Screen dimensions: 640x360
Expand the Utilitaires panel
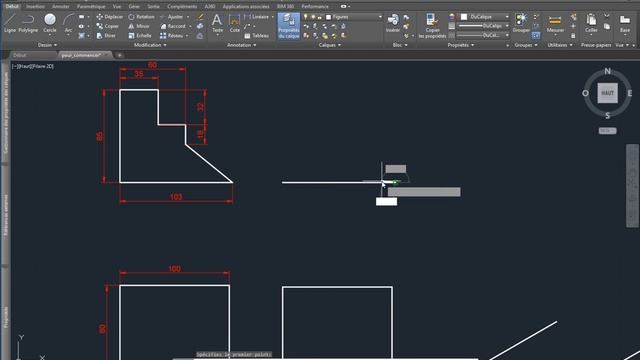coord(560,45)
